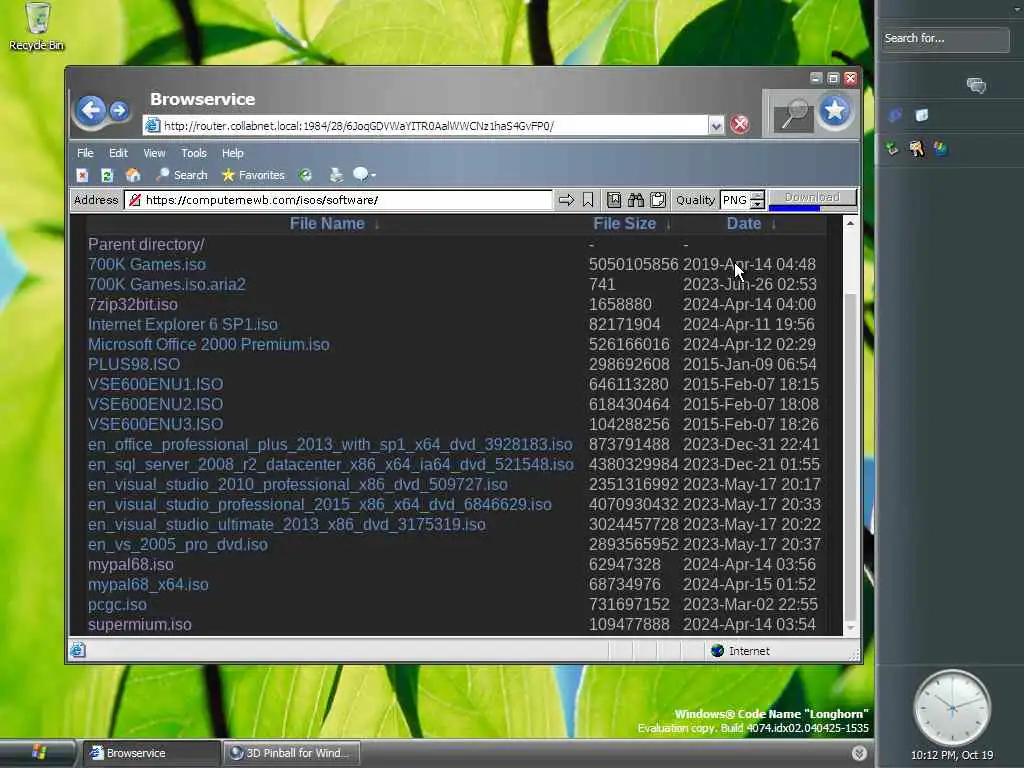
Task: Open the Messenger bubble dropdown
Action: (364, 174)
